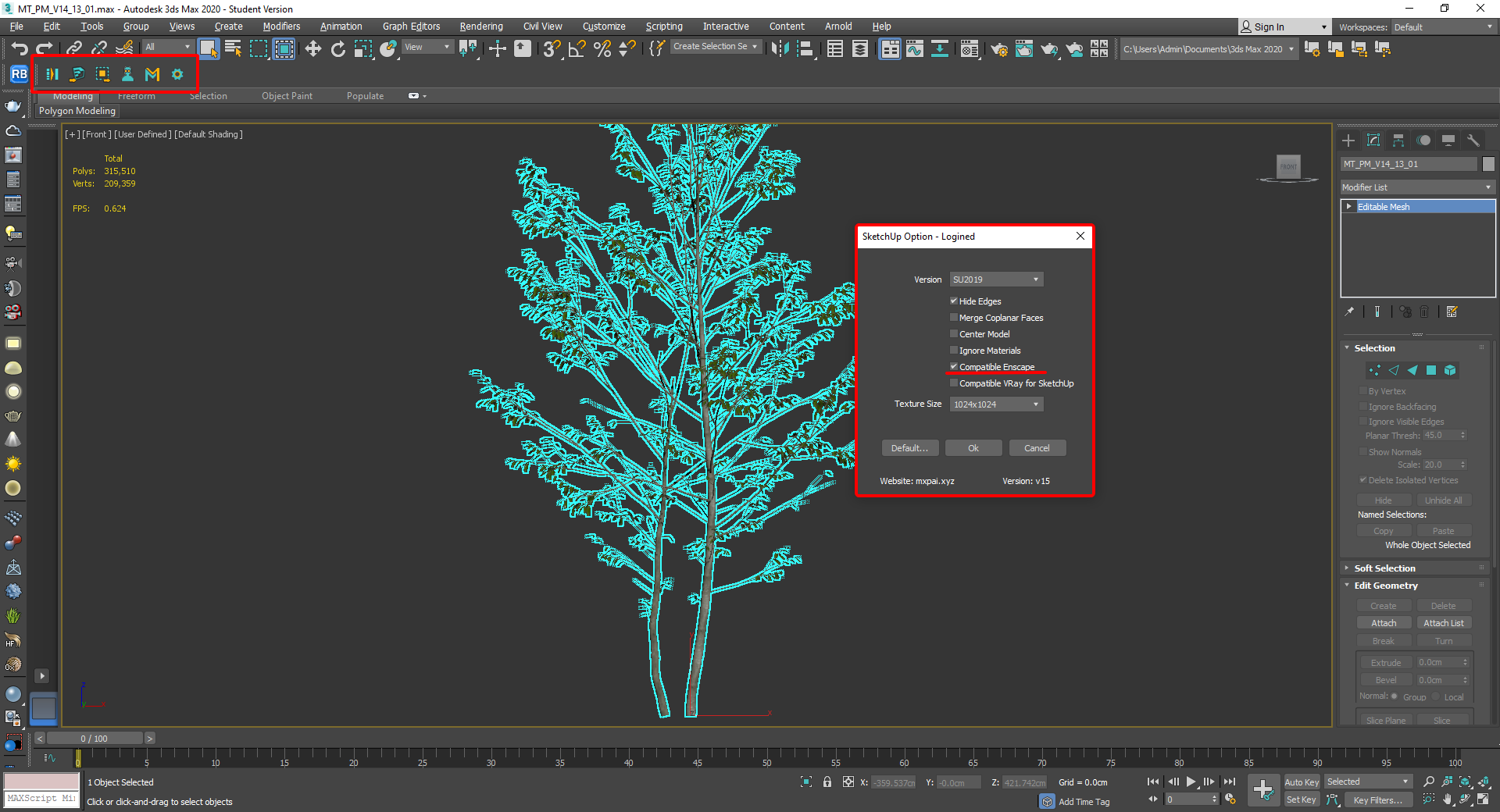1500x812 pixels.
Task: Click the object color swatch beside MT_PM_V14_13_01
Action: coord(1489,164)
